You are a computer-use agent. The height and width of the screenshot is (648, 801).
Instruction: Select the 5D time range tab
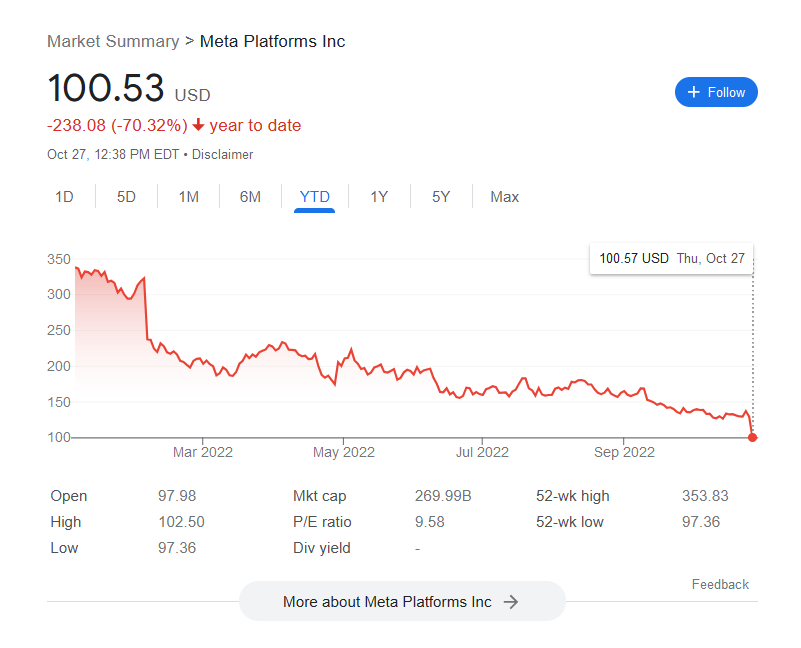tap(126, 197)
